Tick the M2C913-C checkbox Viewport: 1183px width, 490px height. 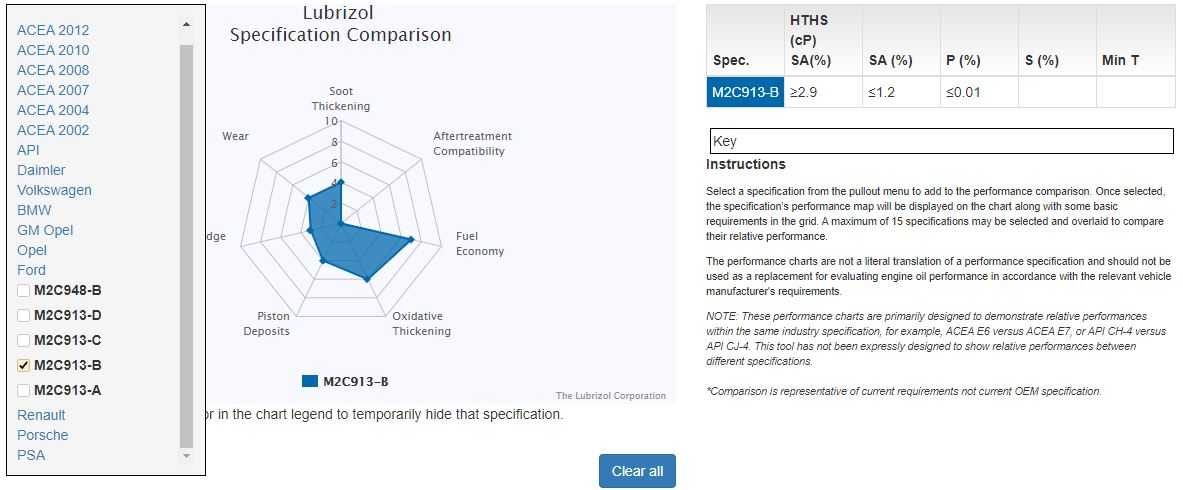(23, 341)
